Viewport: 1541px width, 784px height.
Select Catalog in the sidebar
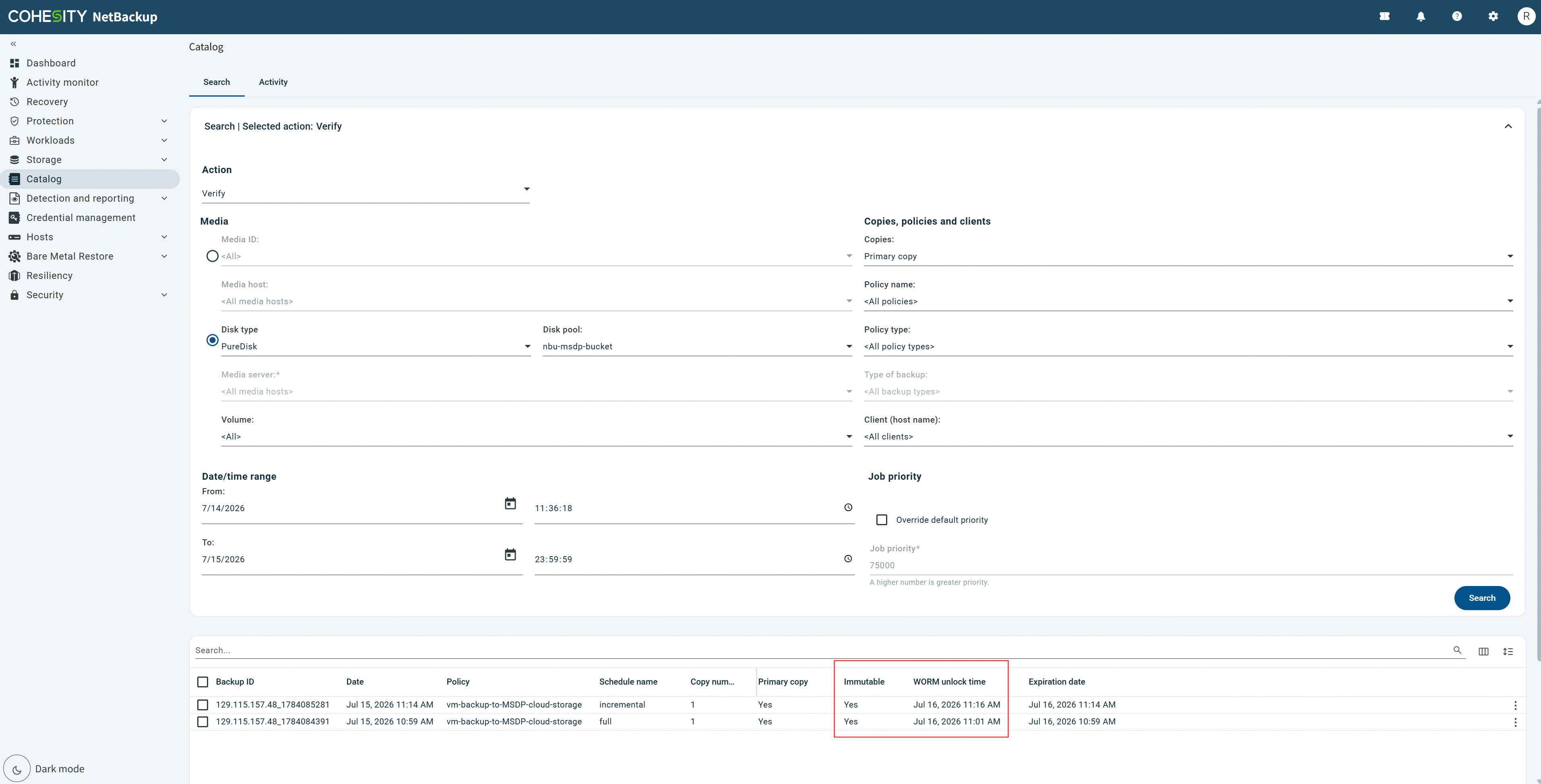pyautogui.click(x=90, y=179)
